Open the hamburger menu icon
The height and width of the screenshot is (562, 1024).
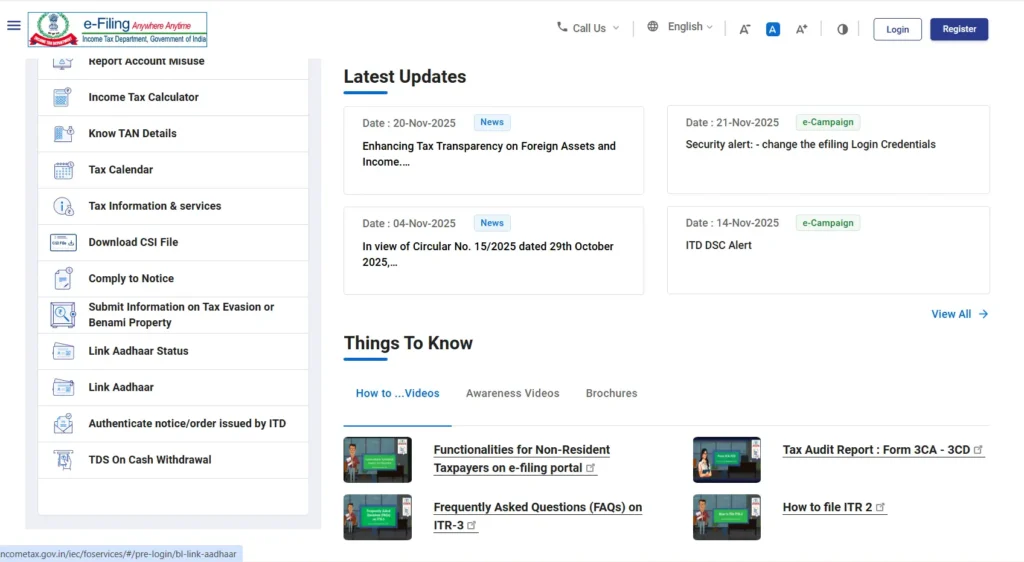tap(14, 25)
